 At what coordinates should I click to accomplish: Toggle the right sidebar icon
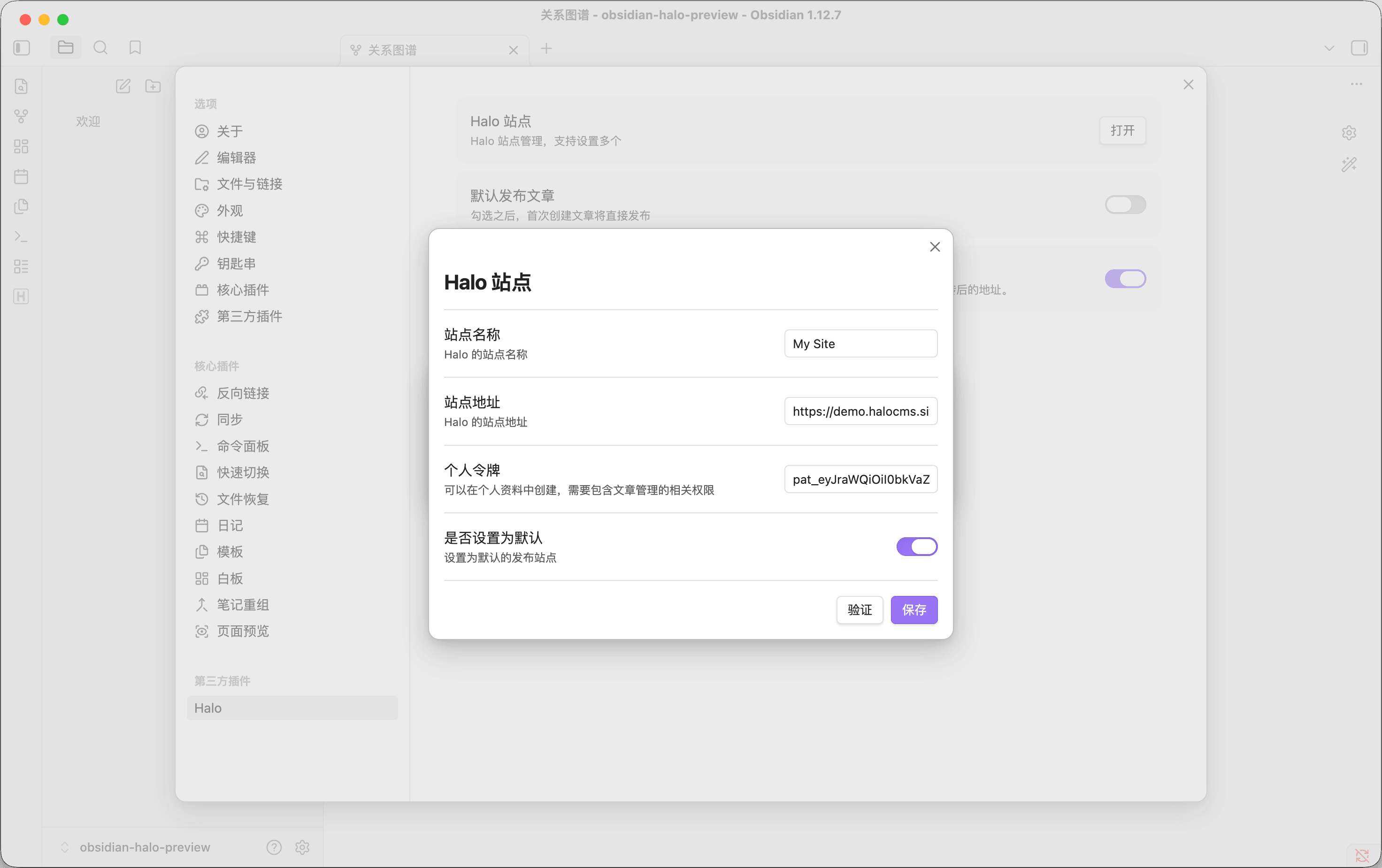pyautogui.click(x=1359, y=47)
